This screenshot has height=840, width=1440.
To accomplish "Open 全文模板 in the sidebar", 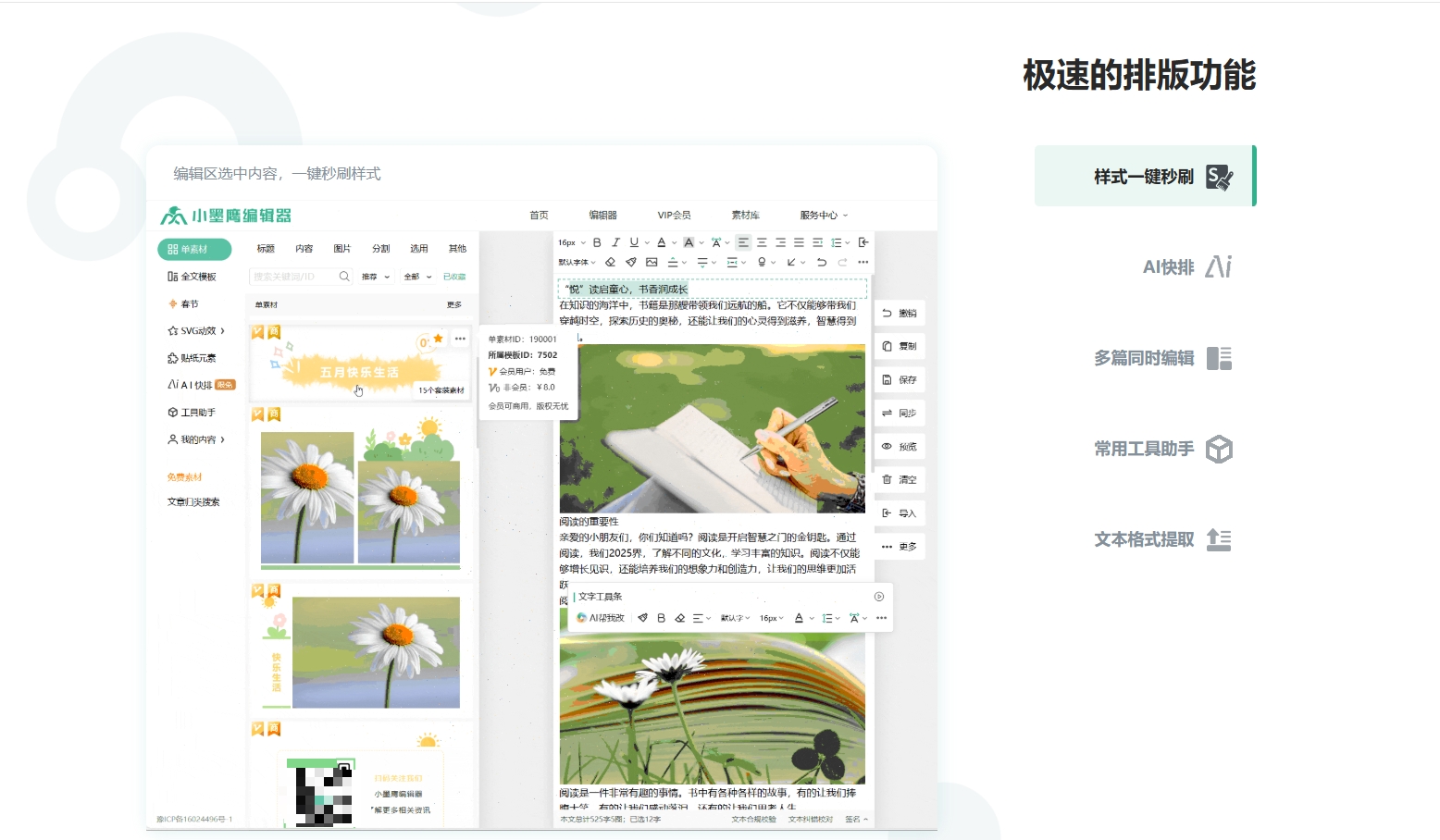I will tap(192, 277).
